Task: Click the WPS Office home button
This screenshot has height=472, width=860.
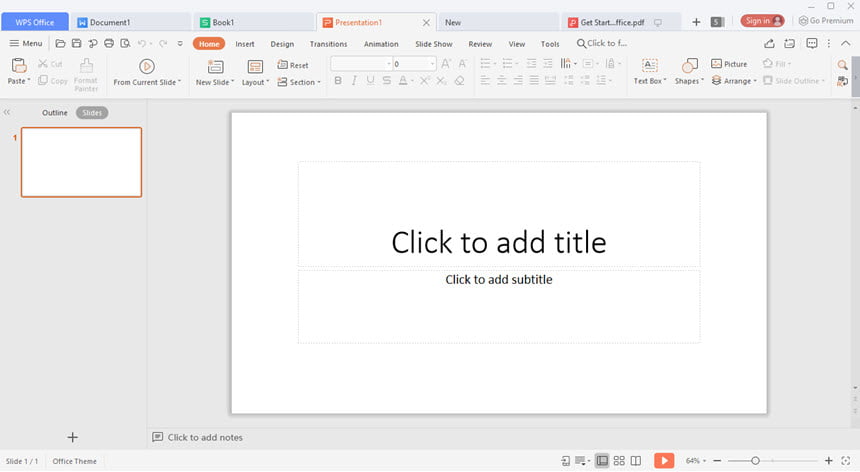Action: pyautogui.click(x=35, y=22)
